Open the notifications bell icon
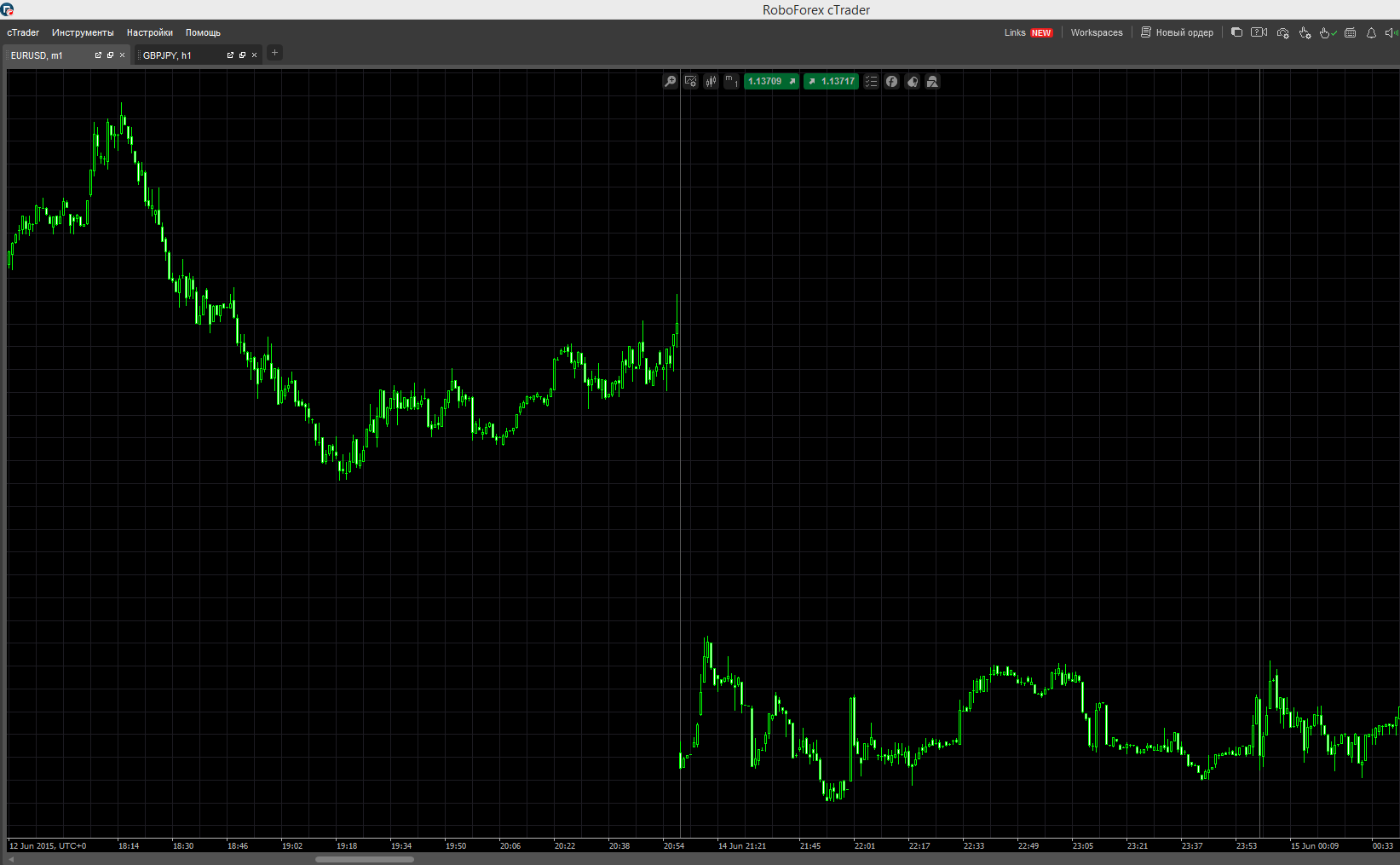Viewport: 1400px width, 865px height. pyautogui.click(x=1371, y=32)
